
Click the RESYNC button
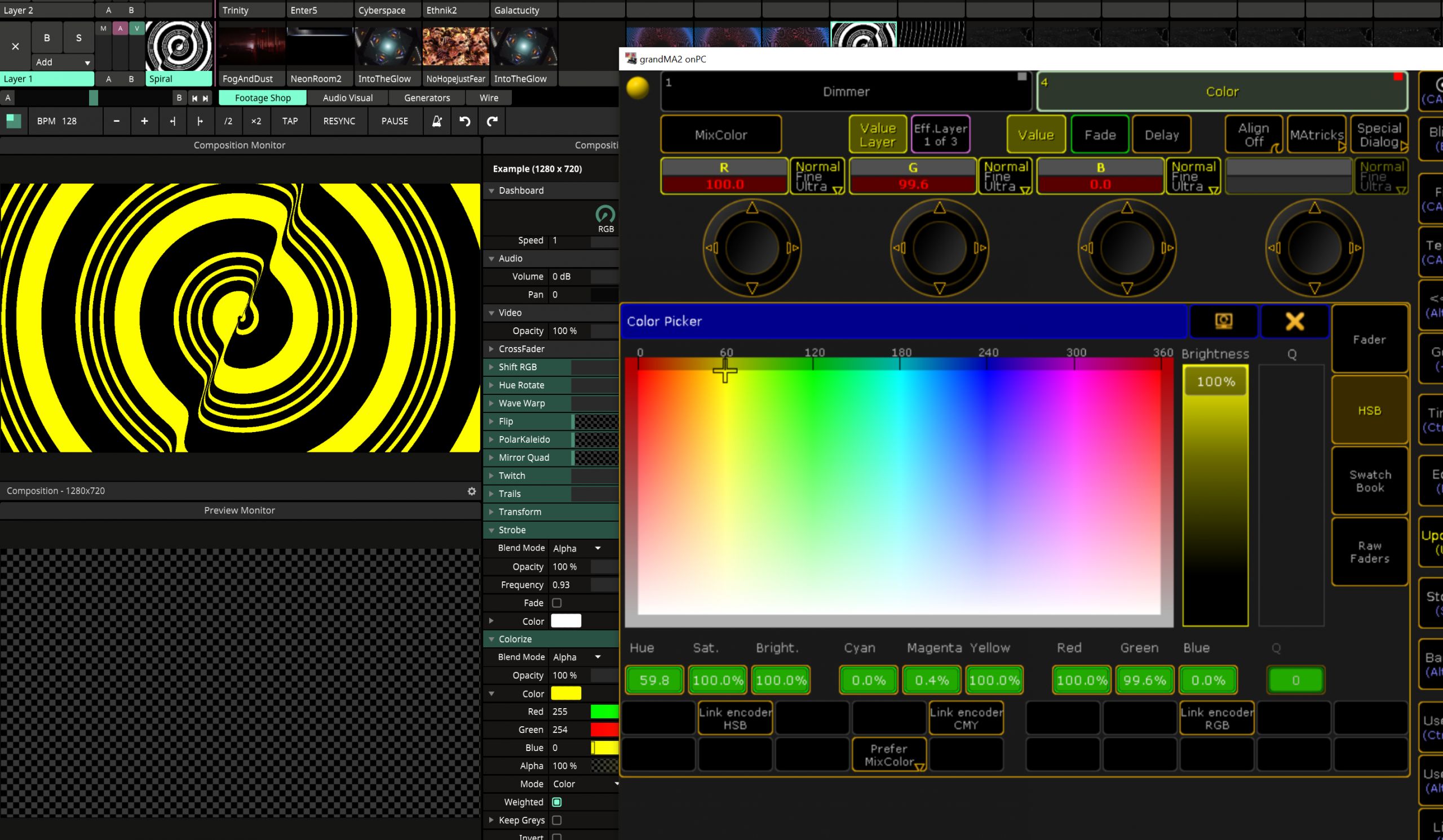339,121
